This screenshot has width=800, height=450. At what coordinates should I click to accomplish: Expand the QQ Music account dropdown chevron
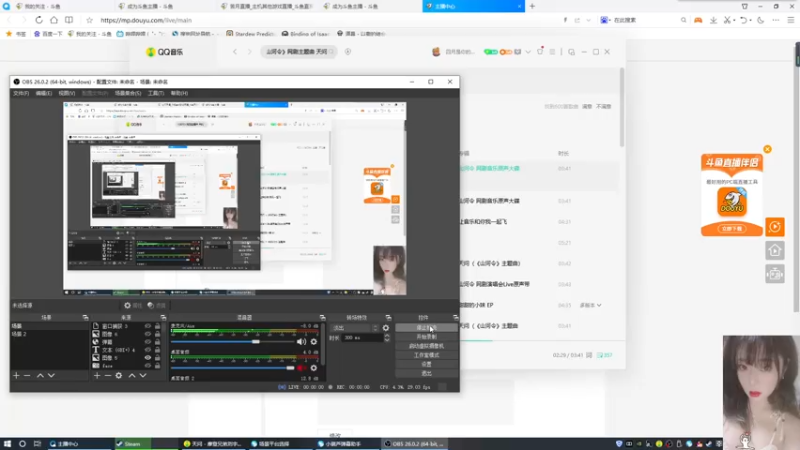pyautogui.click(x=528, y=52)
